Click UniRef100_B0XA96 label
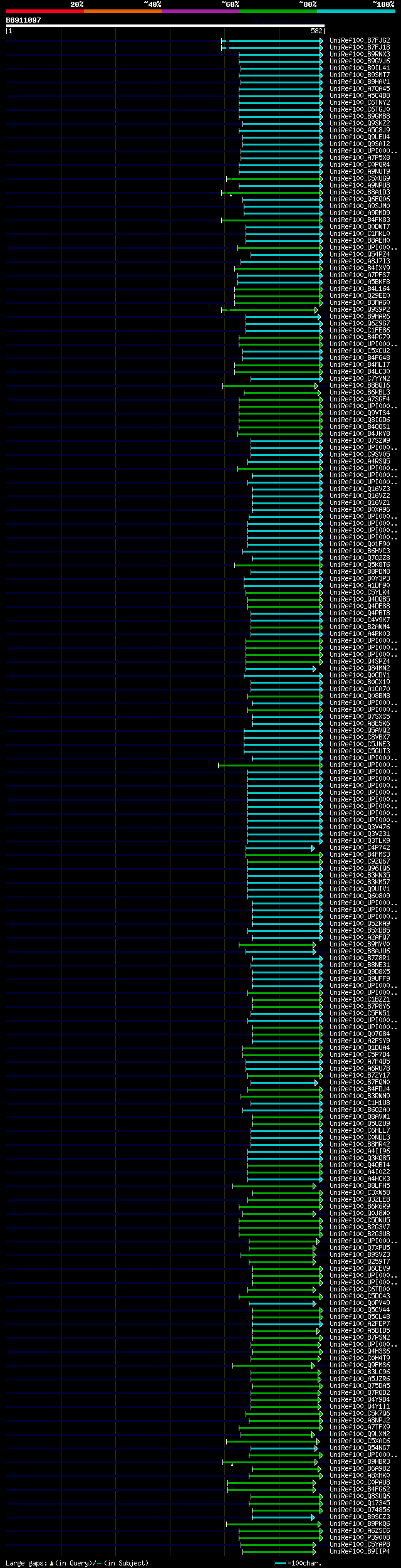 point(360,509)
